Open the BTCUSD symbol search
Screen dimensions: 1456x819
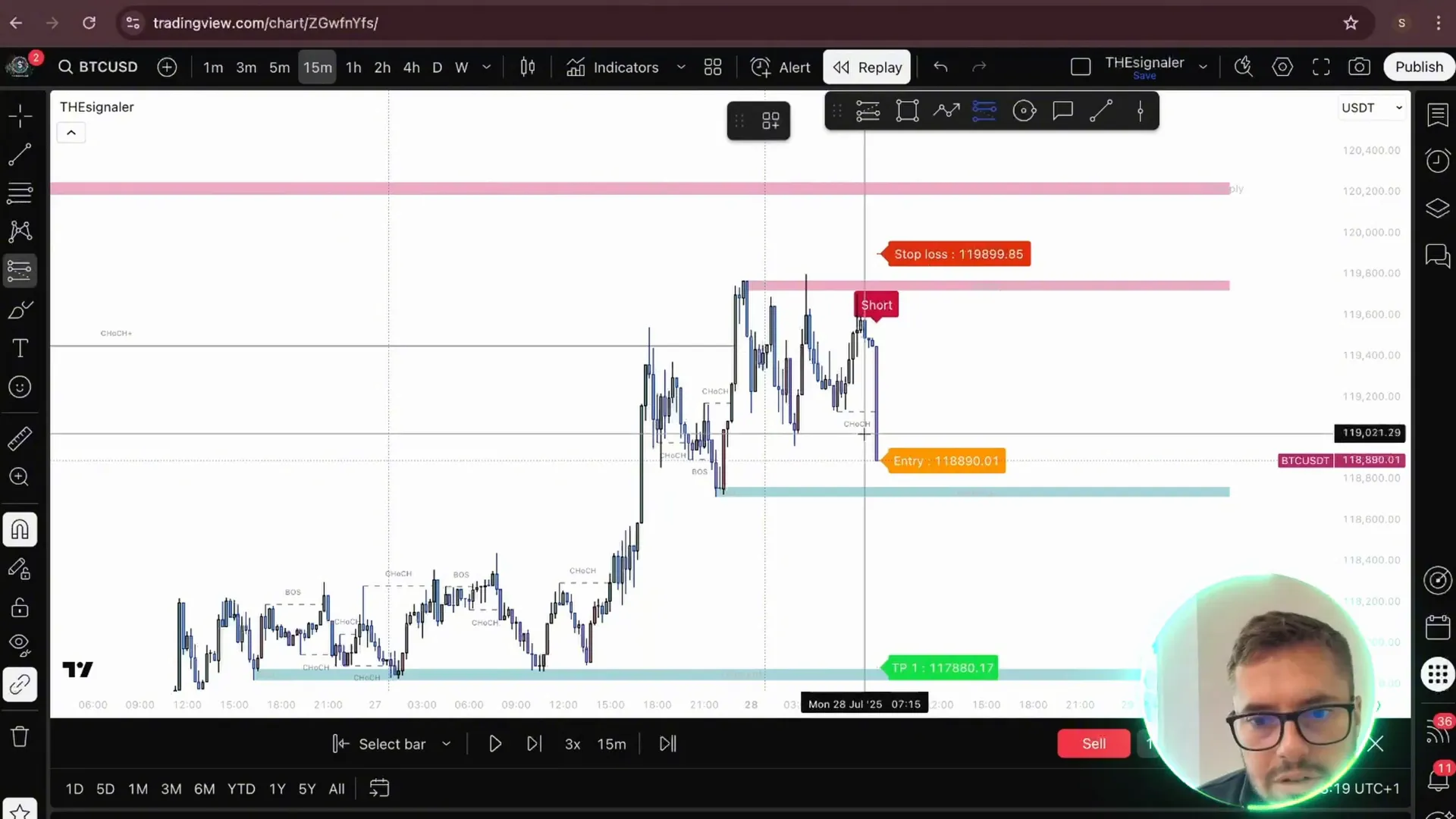coord(99,67)
